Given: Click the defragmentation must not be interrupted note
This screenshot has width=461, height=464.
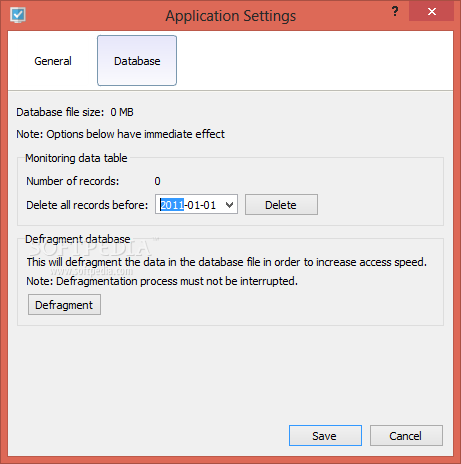Looking at the screenshot, I should click(162, 281).
